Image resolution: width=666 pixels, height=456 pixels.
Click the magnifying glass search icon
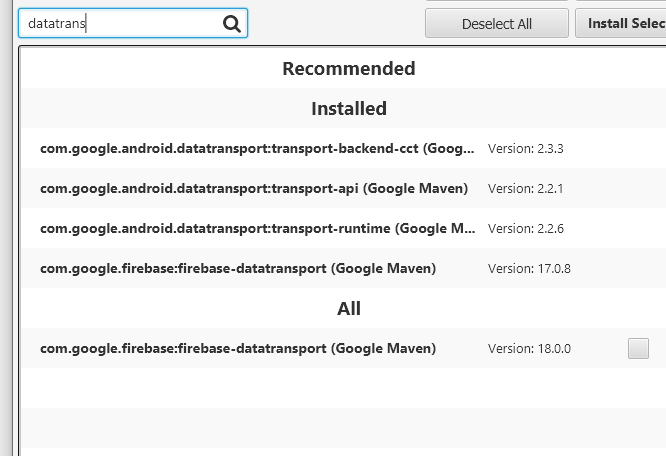232,24
